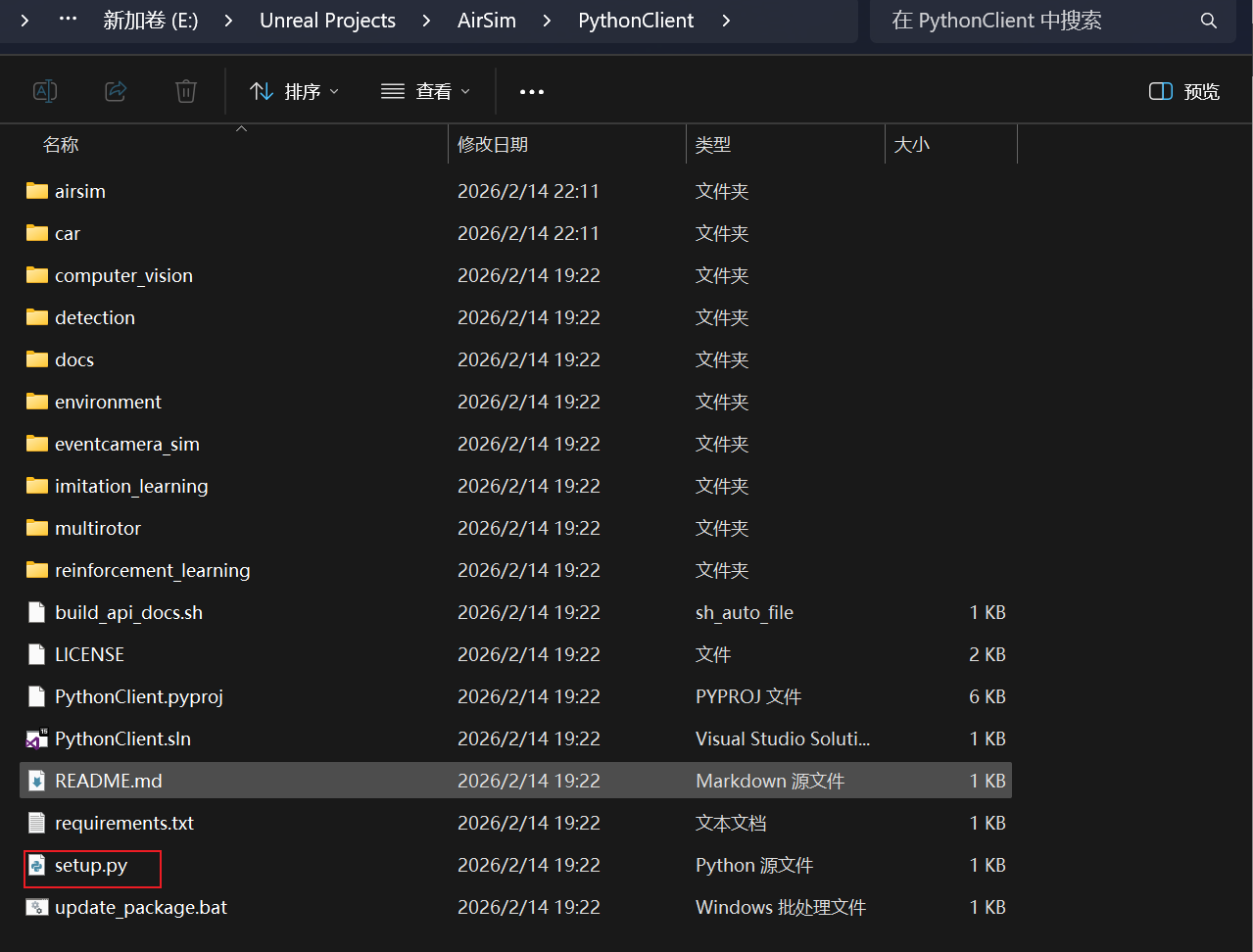This screenshot has height=952, width=1253.
Task: Navigate to AirSim in breadcrumb
Action: pos(487,21)
